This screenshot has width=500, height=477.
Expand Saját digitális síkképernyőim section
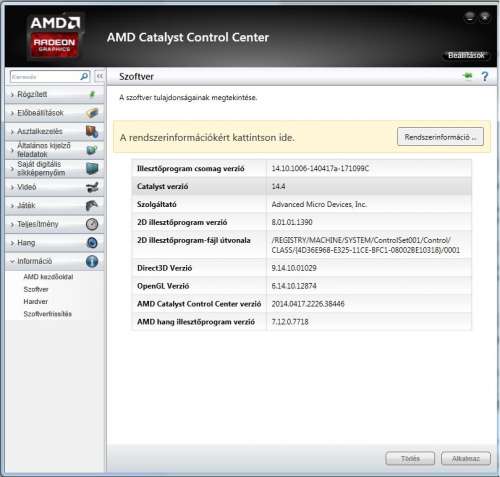pos(12,169)
